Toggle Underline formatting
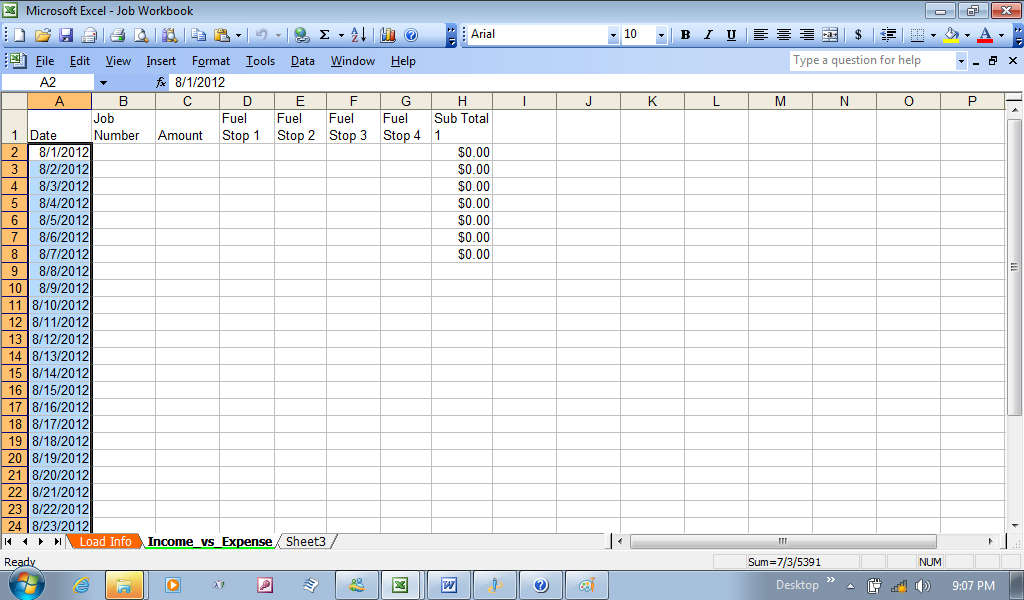Image resolution: width=1024 pixels, height=600 pixels. point(731,35)
